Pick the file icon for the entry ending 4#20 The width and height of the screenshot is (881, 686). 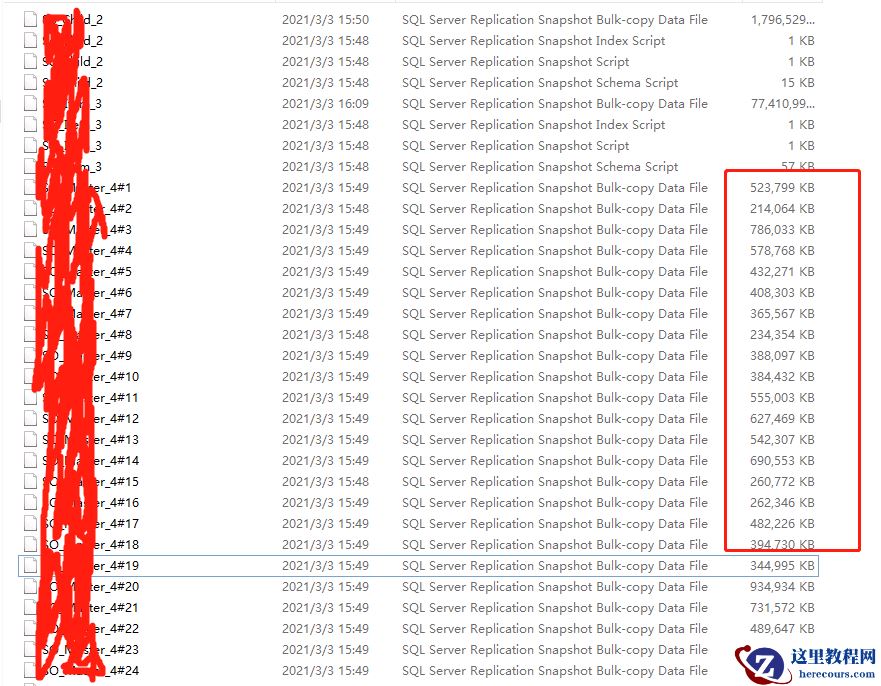pyautogui.click(x=30, y=587)
